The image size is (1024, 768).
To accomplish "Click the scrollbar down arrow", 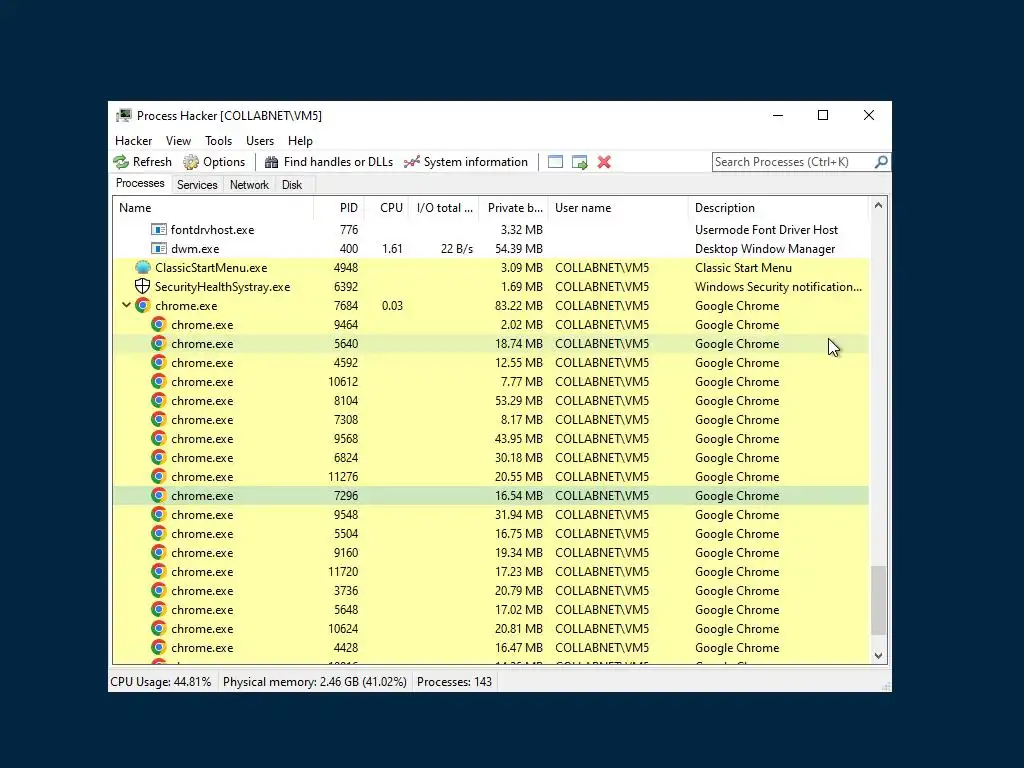I will click(878, 656).
